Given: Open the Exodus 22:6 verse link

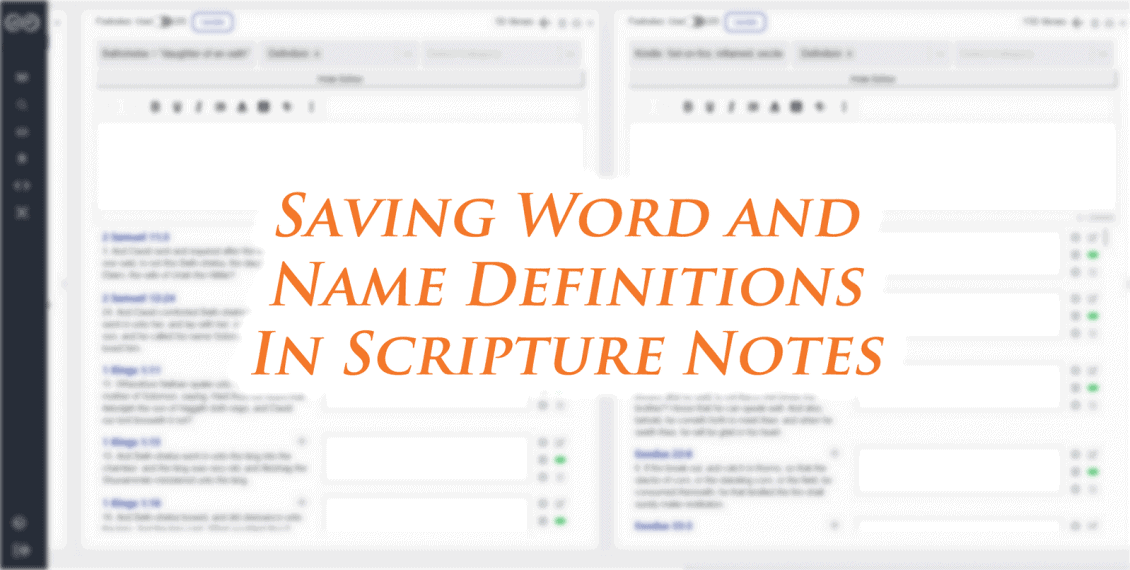Looking at the screenshot, I should (663, 455).
